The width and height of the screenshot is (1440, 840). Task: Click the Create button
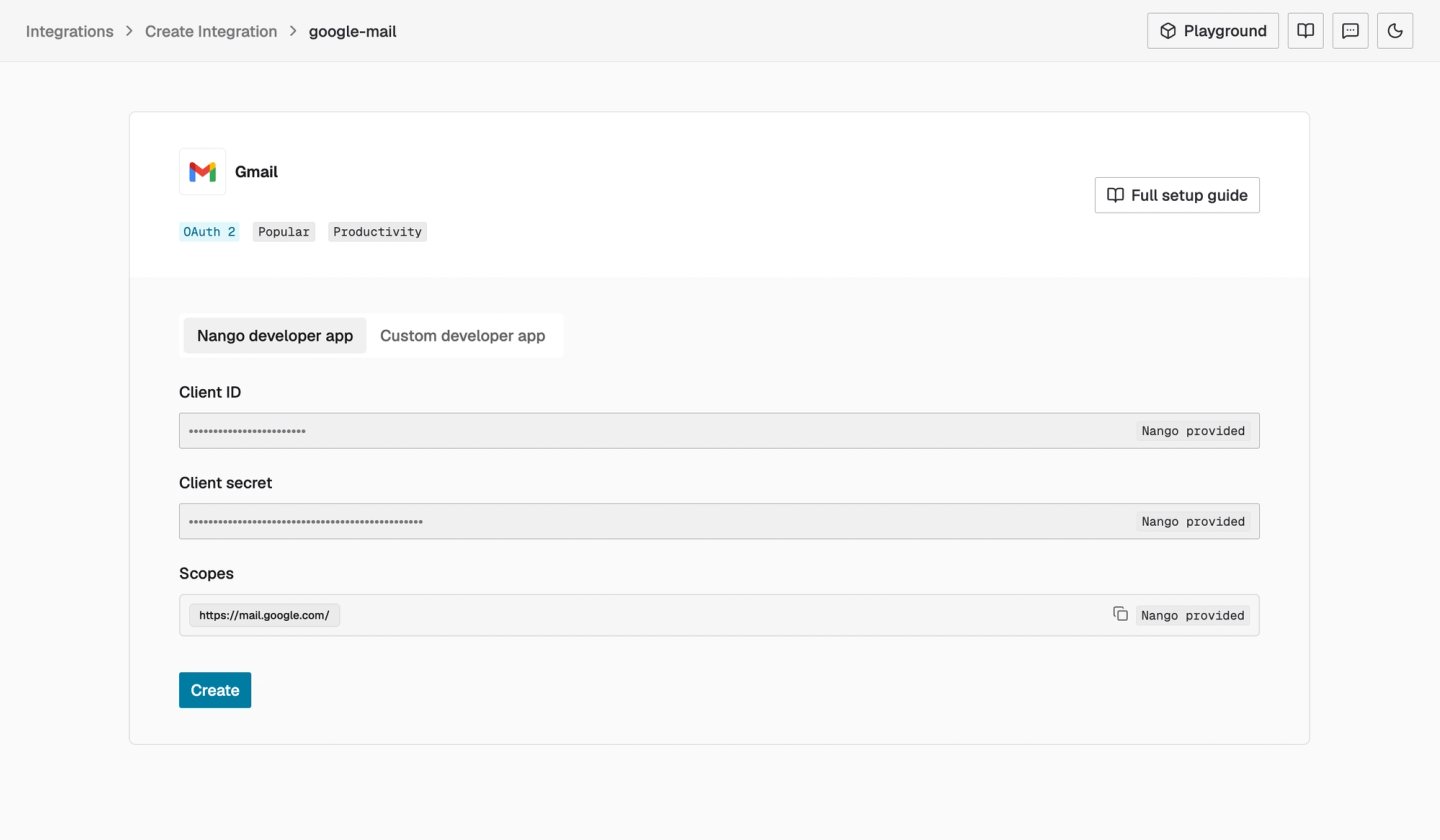coord(215,690)
